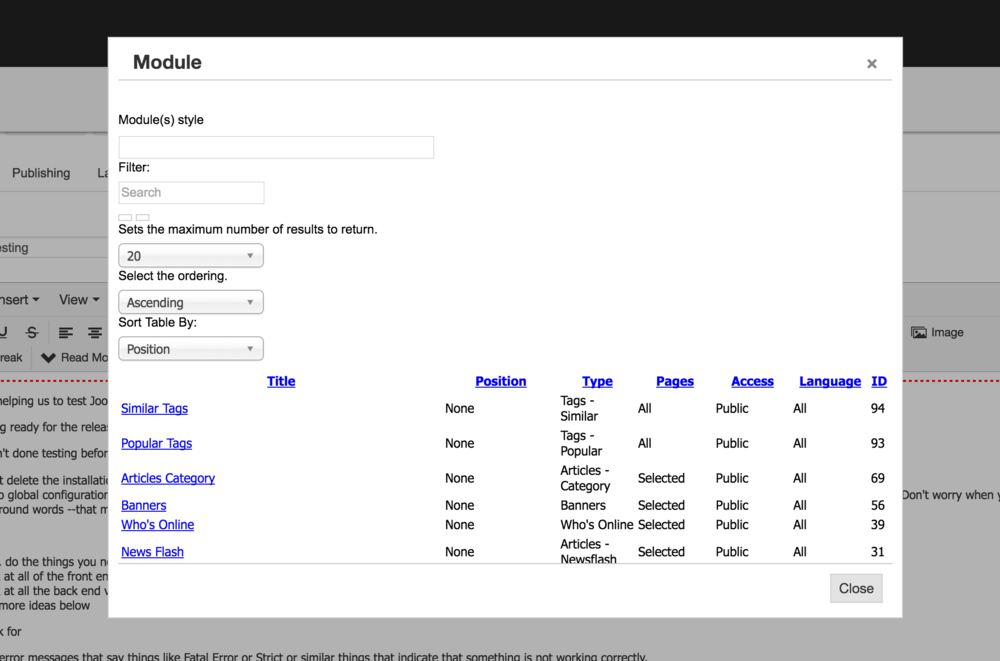Click 'None' position cell in Popular Tags row

459,443
